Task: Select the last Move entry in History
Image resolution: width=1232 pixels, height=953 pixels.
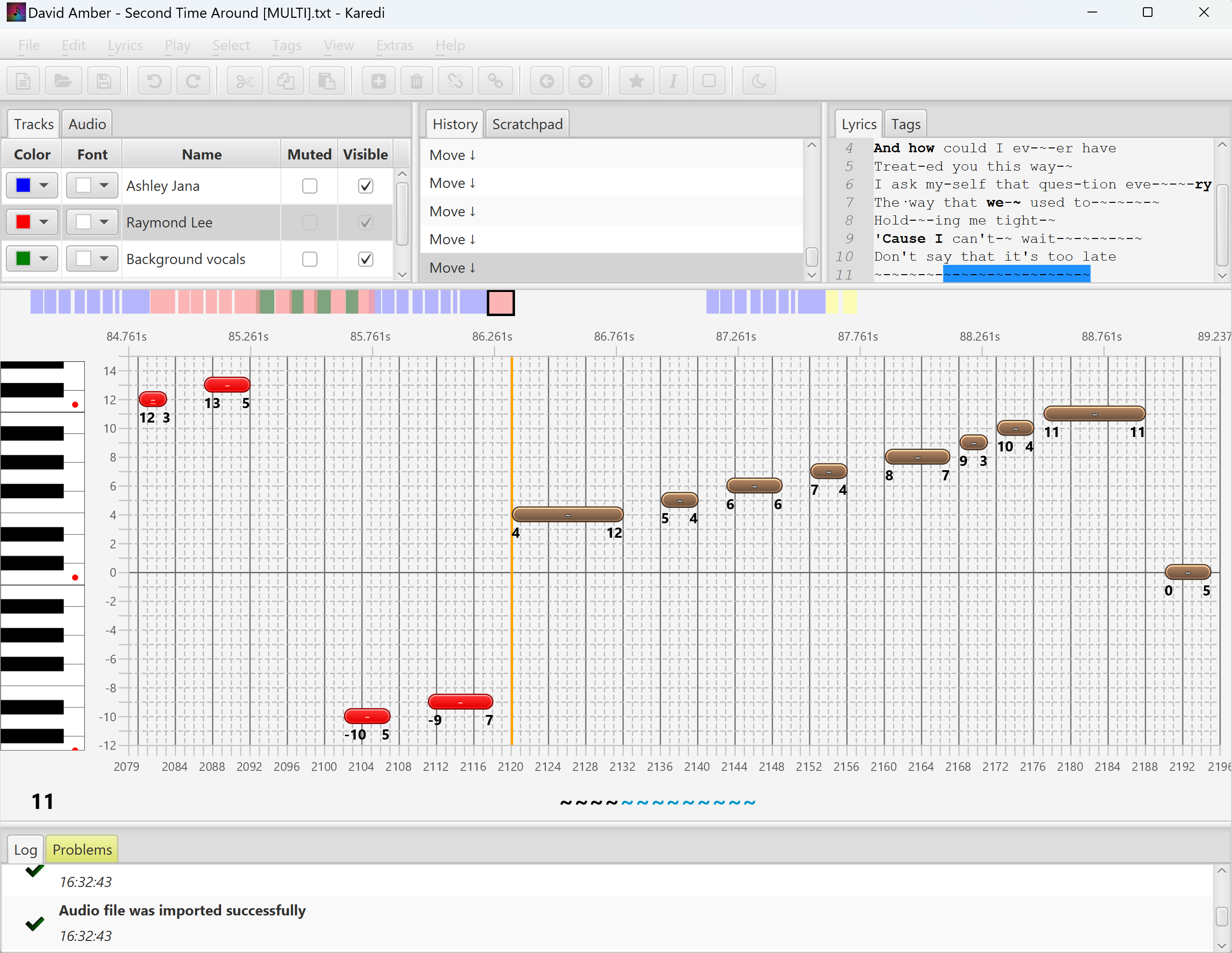Action: (x=452, y=267)
